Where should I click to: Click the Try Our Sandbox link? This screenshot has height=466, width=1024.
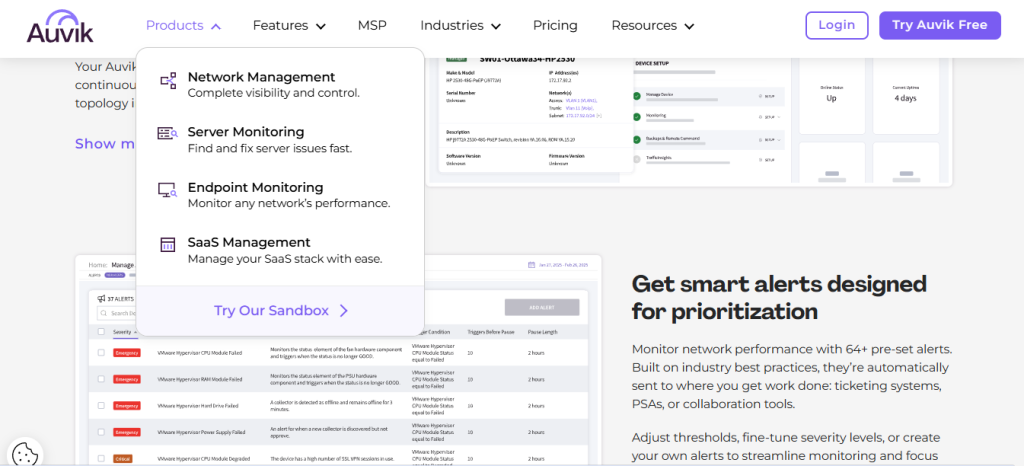coord(281,311)
